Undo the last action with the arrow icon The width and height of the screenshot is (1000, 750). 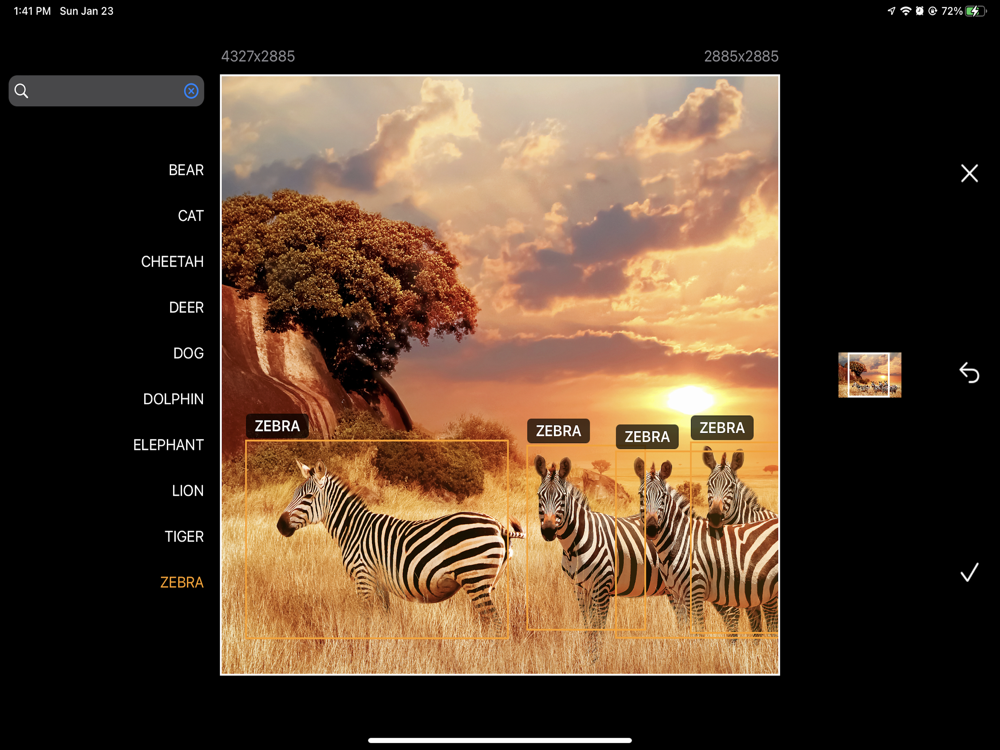tap(969, 372)
